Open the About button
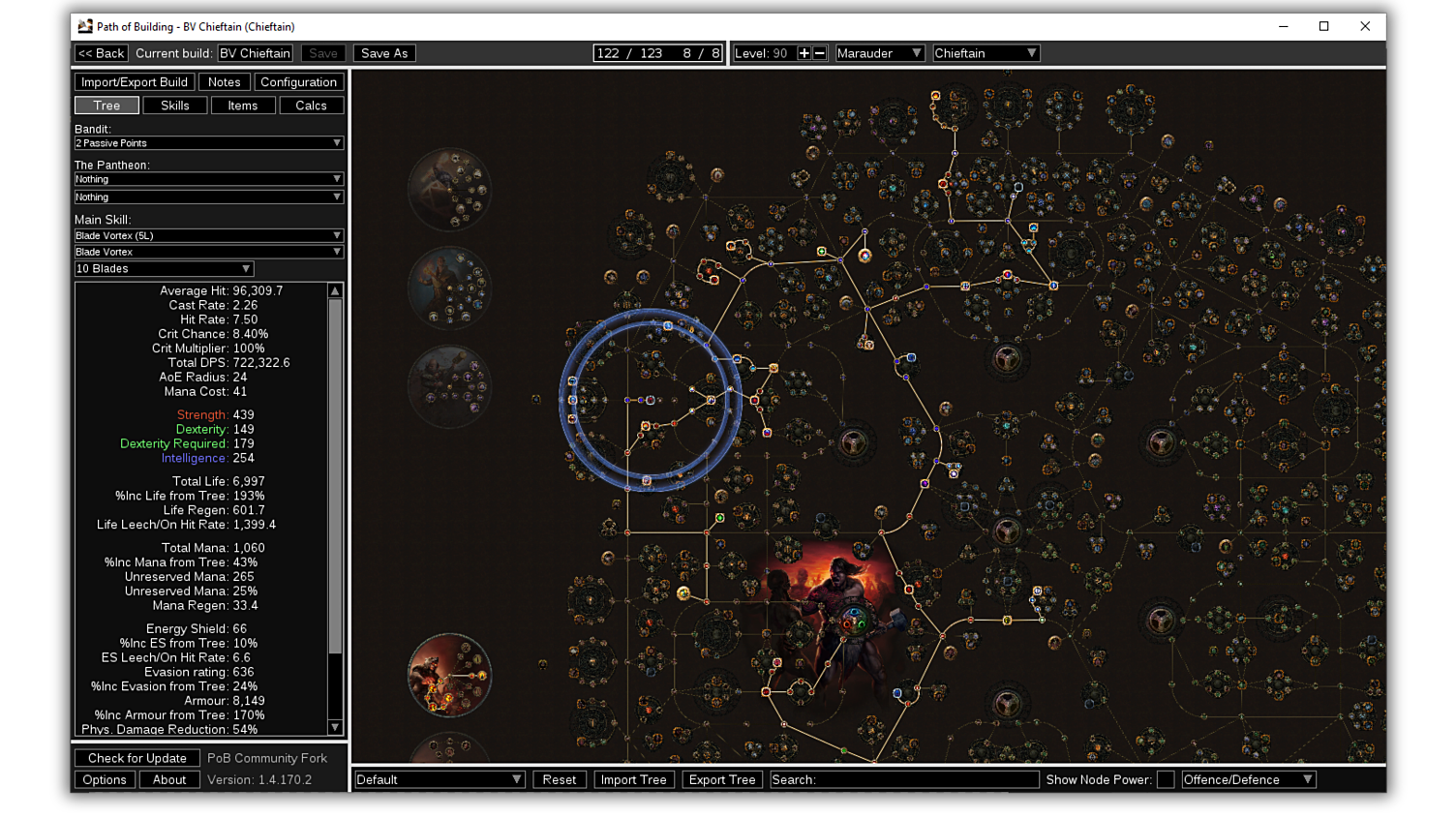 pyautogui.click(x=169, y=779)
